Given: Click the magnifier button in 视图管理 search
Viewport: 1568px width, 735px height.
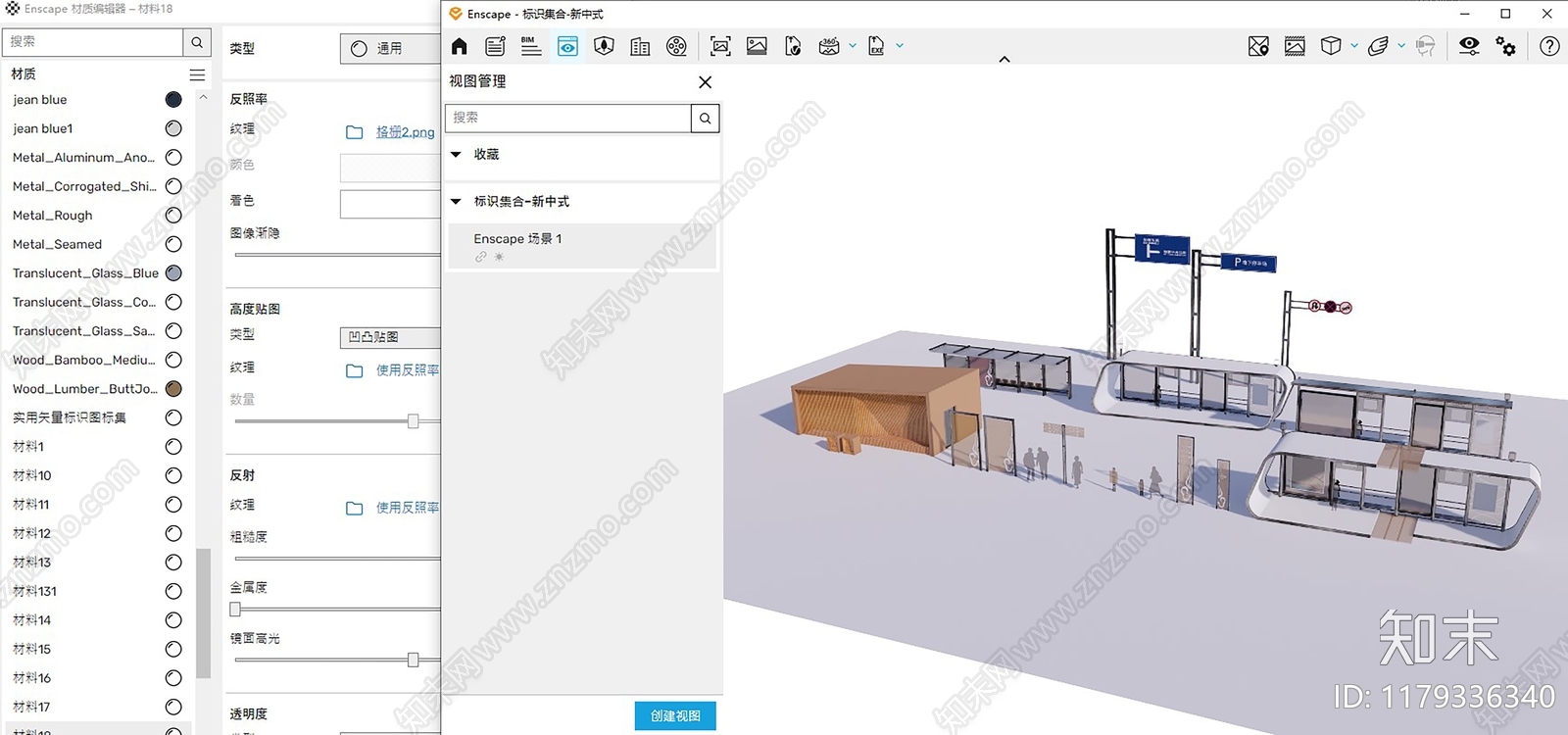Looking at the screenshot, I should click(705, 118).
